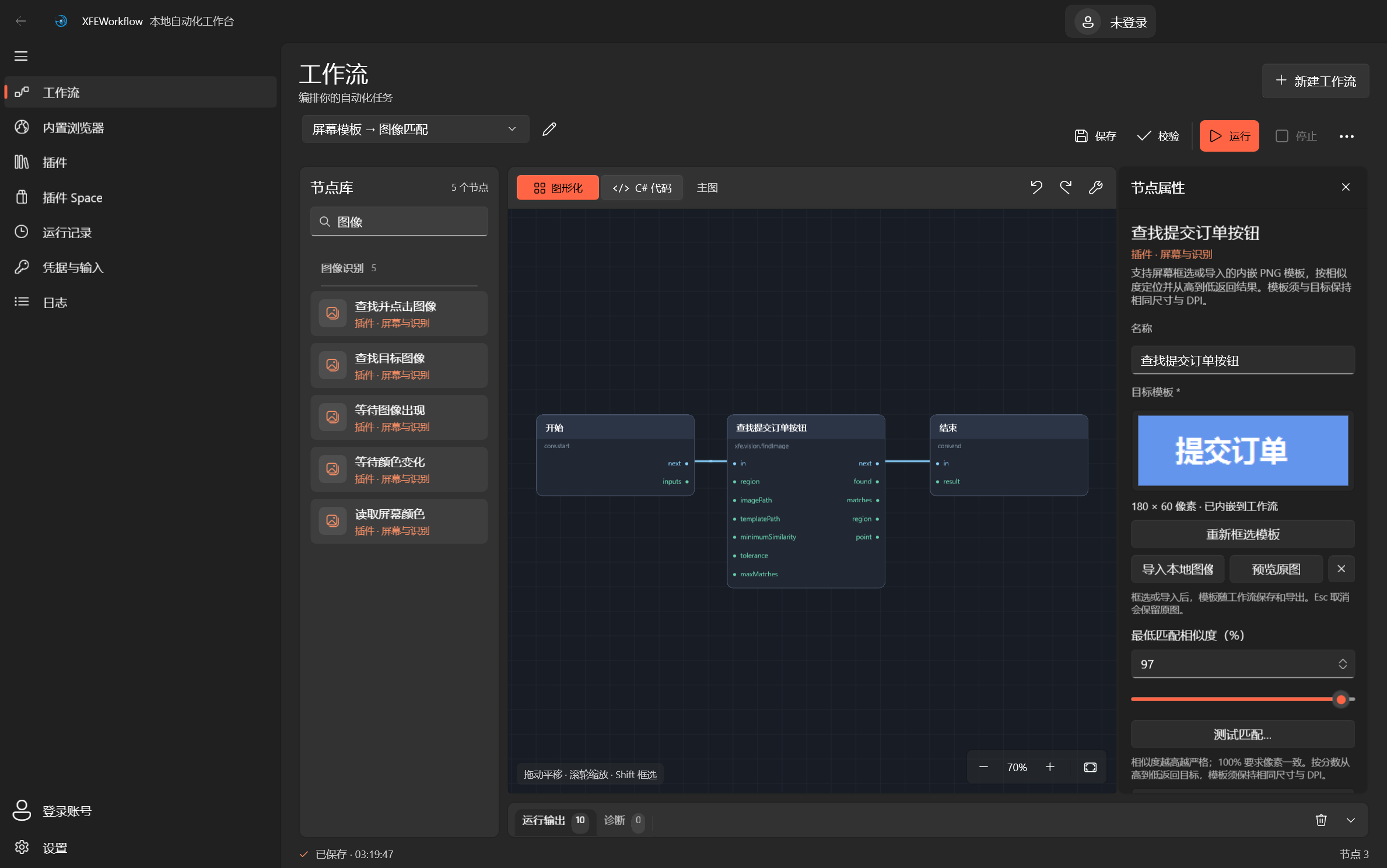Screen dimensions: 1387x868
Task: Click the 保存 save button
Action: click(1095, 136)
